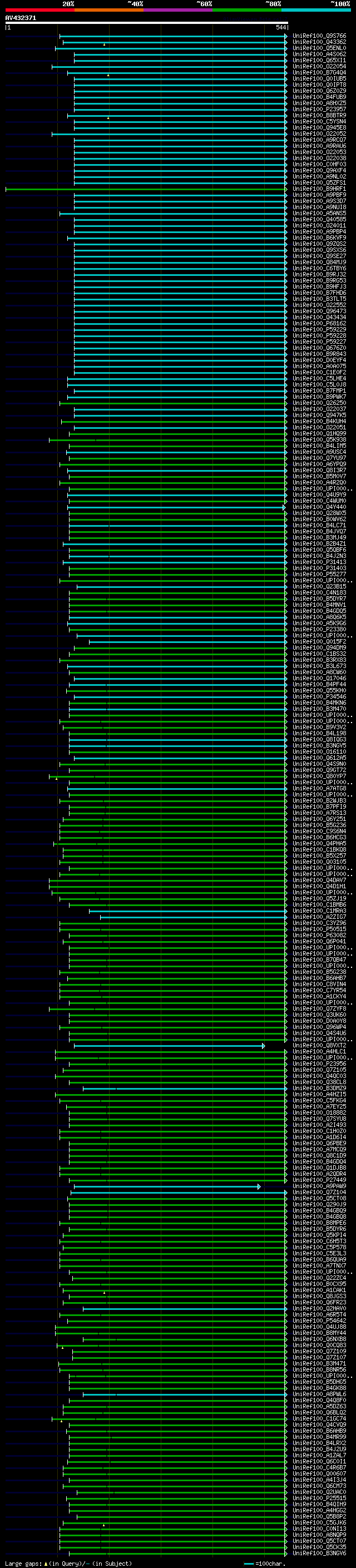The width and height of the screenshot is (356, 1568).
Task: Choose hit UniRef100_Q5K938
Action: pos(319,439)
